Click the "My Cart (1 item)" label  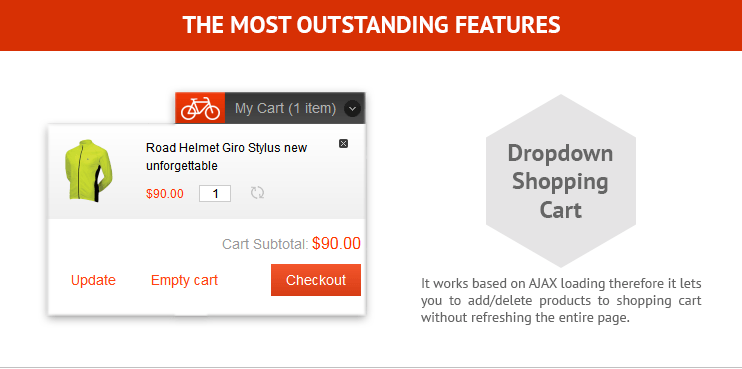(x=285, y=109)
